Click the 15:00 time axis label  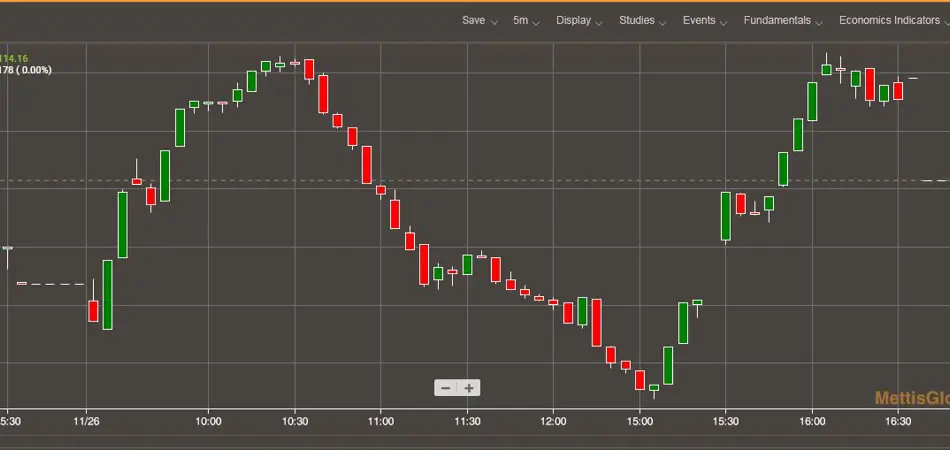pyautogui.click(x=640, y=421)
